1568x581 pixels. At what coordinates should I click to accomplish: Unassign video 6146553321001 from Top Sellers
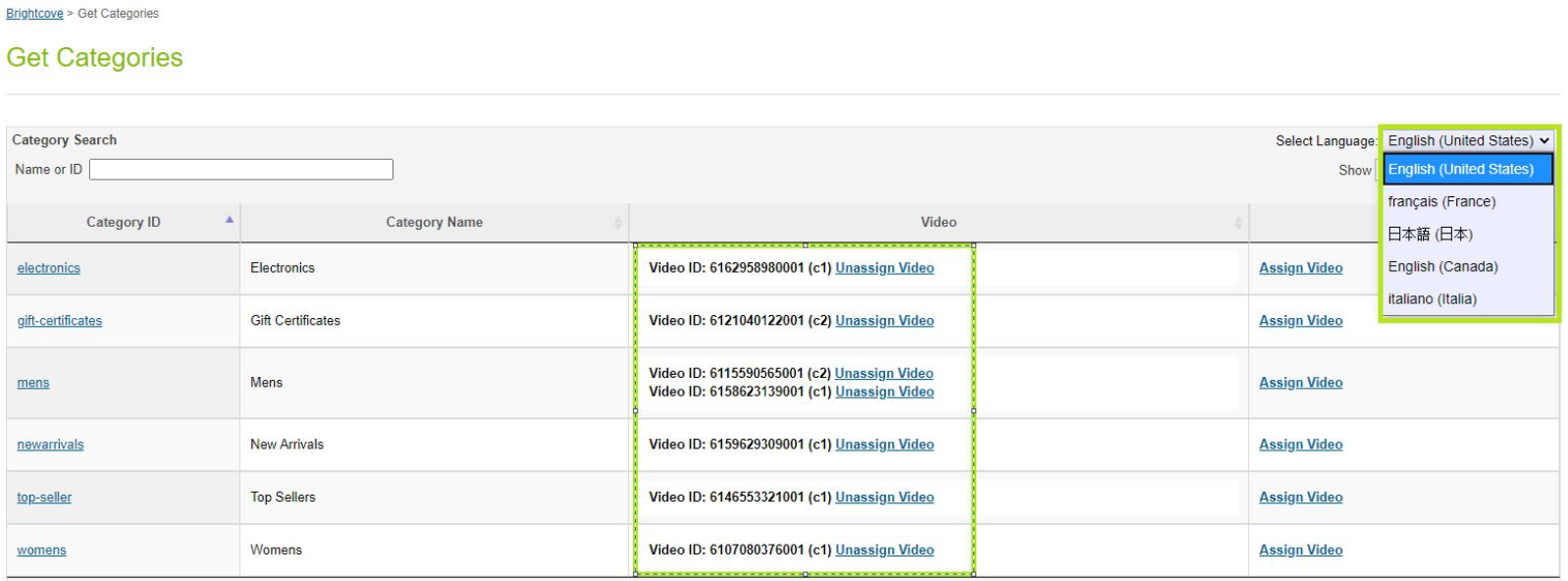[884, 498]
